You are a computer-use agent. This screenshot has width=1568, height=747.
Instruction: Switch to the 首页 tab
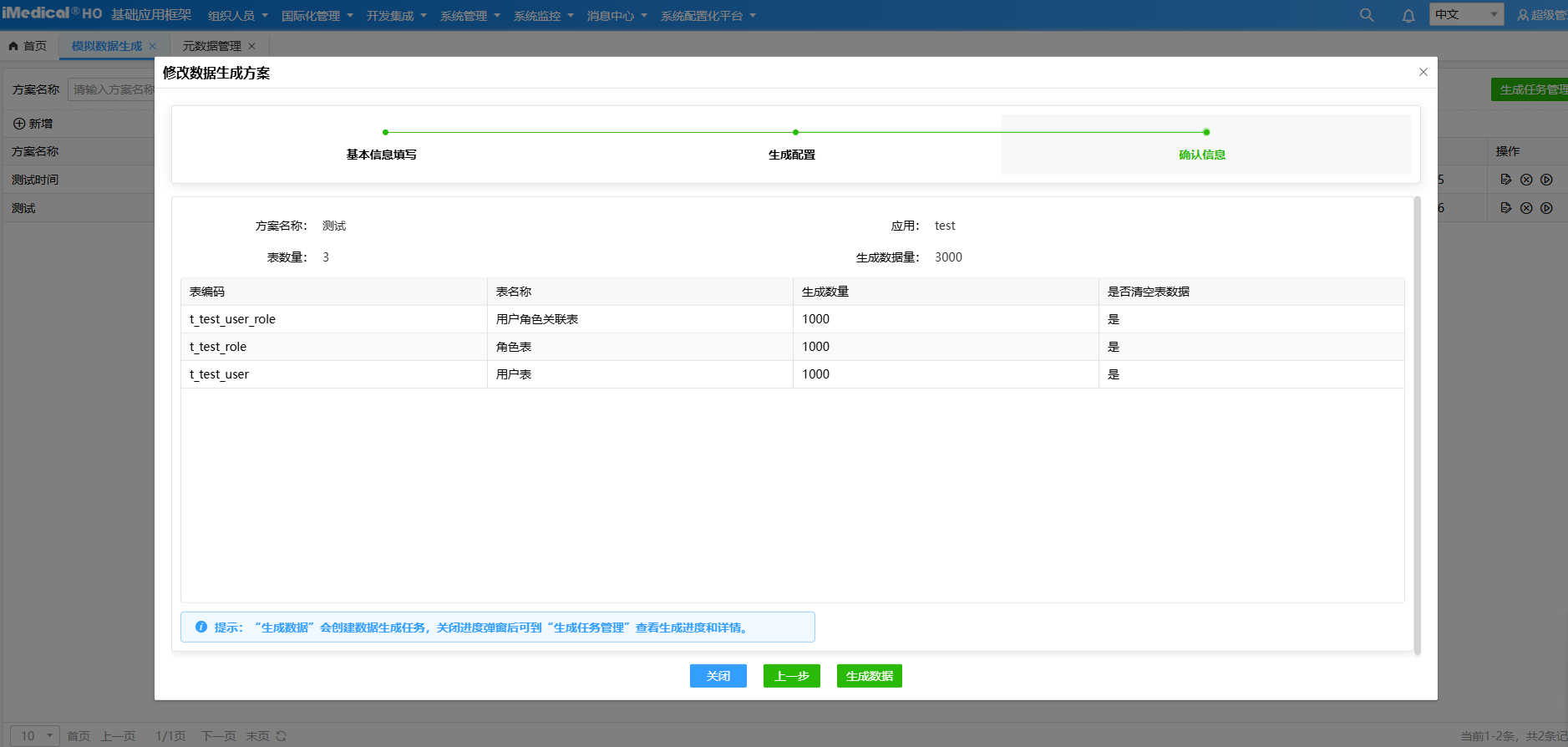tap(28, 46)
